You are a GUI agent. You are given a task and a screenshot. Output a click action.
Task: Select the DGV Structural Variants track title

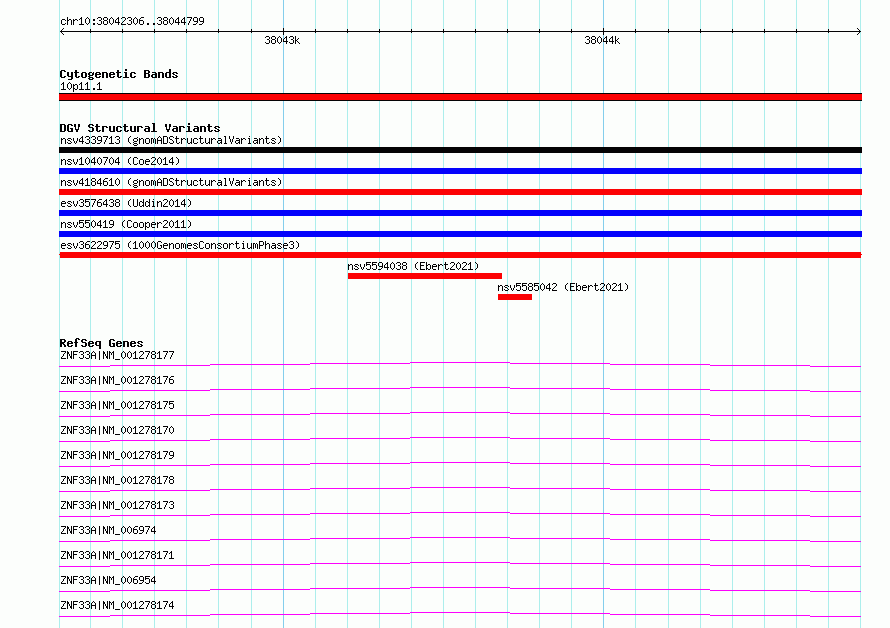click(140, 128)
